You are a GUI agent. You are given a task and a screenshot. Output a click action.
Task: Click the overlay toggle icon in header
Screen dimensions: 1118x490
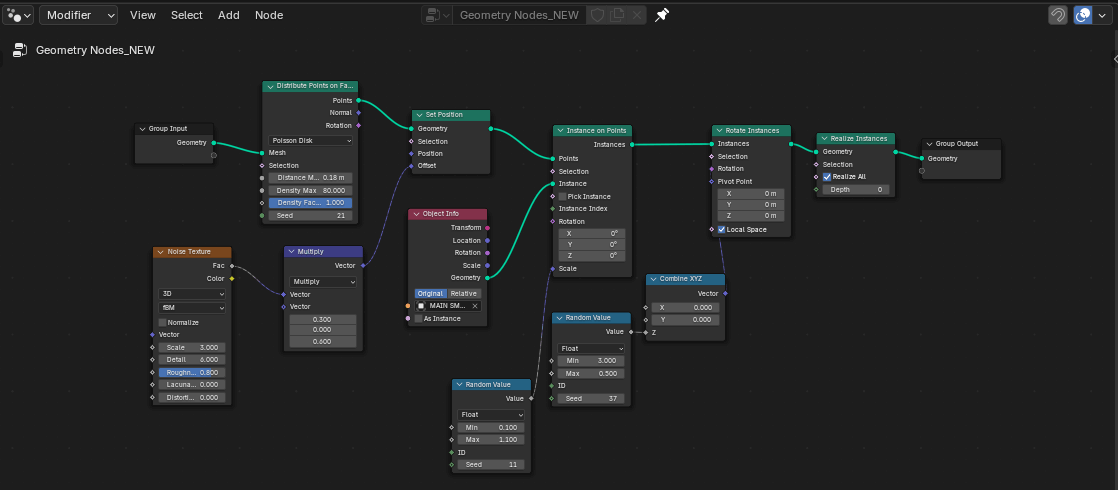click(1082, 15)
